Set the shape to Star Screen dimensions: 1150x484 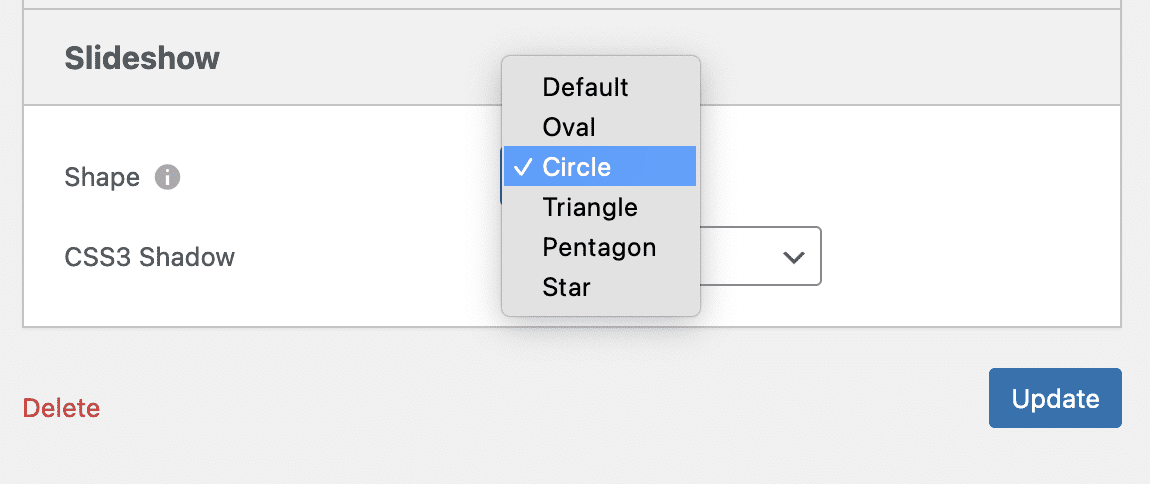click(x=567, y=287)
